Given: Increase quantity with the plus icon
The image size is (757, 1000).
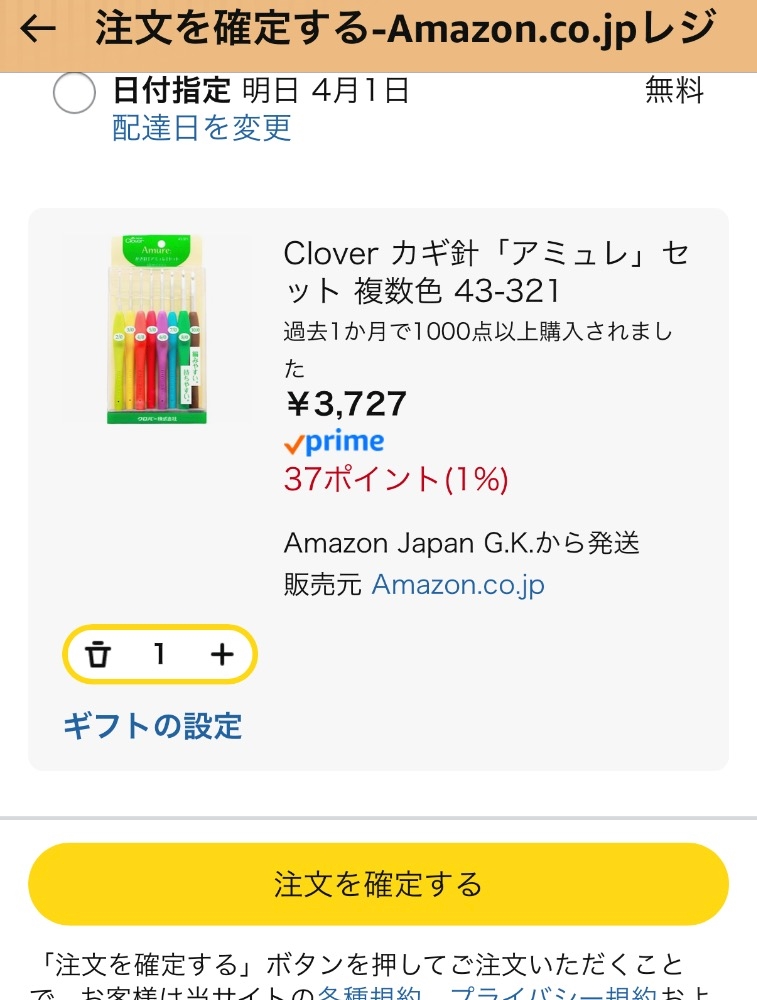Looking at the screenshot, I should [222, 655].
